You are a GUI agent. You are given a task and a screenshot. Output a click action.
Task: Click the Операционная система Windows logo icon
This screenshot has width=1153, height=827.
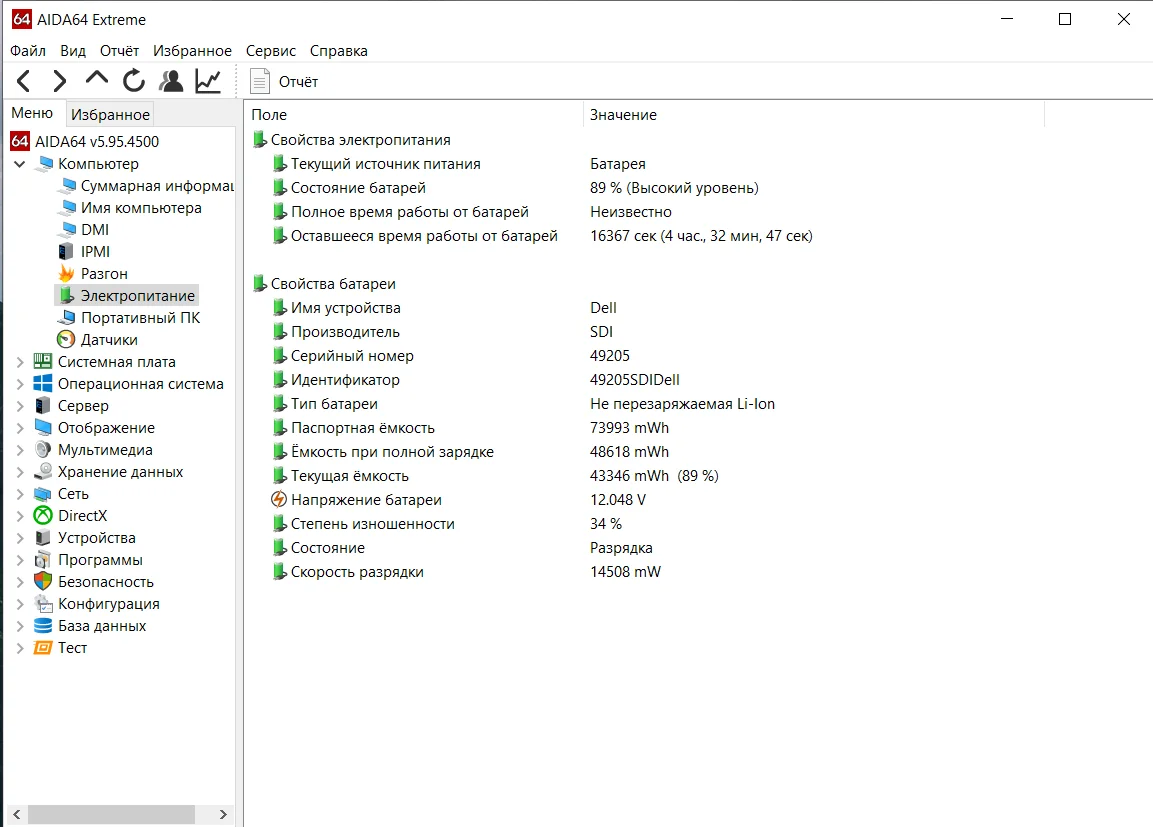coord(43,384)
